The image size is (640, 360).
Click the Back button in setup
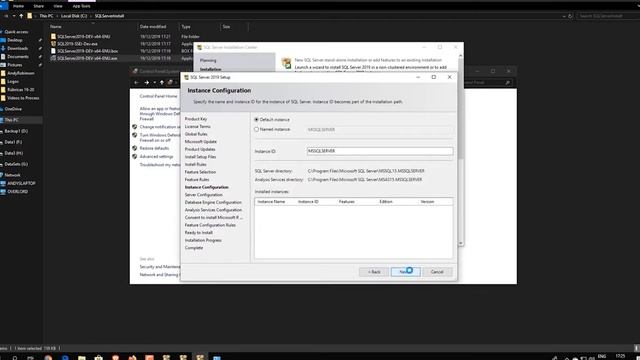point(374,272)
